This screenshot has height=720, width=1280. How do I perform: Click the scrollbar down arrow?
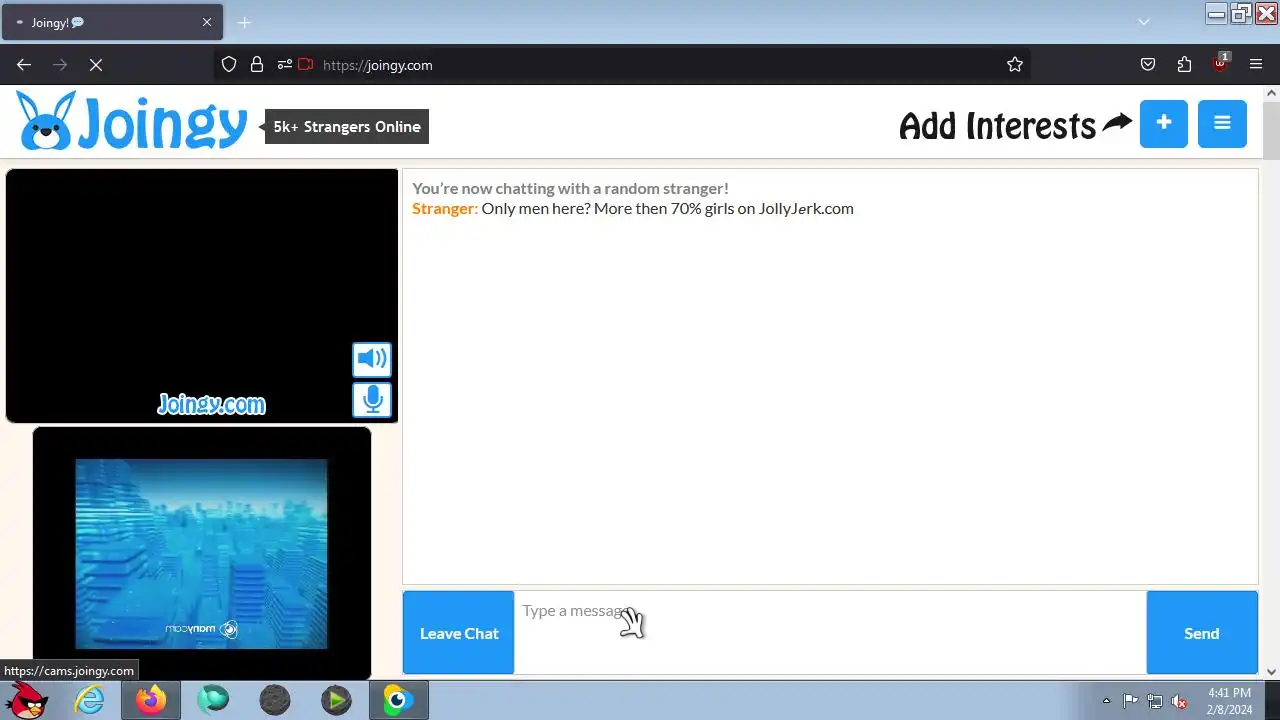[1271, 672]
